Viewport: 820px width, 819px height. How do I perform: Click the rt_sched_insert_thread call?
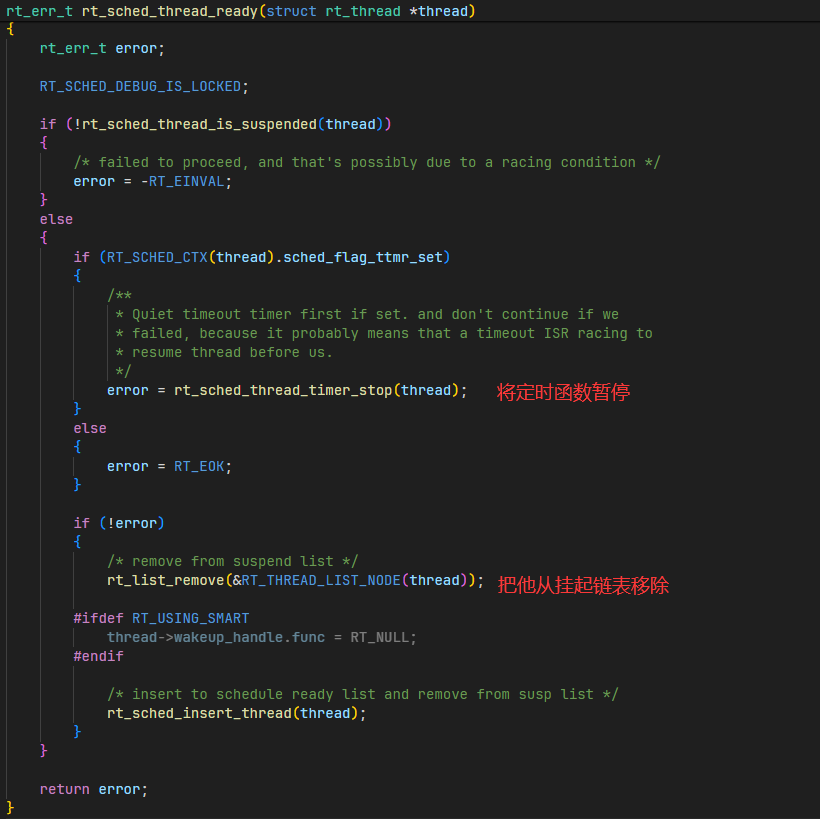[199, 713]
